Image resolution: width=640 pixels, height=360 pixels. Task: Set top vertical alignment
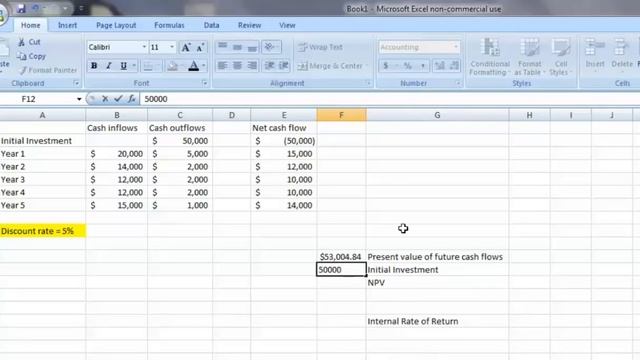(222, 47)
